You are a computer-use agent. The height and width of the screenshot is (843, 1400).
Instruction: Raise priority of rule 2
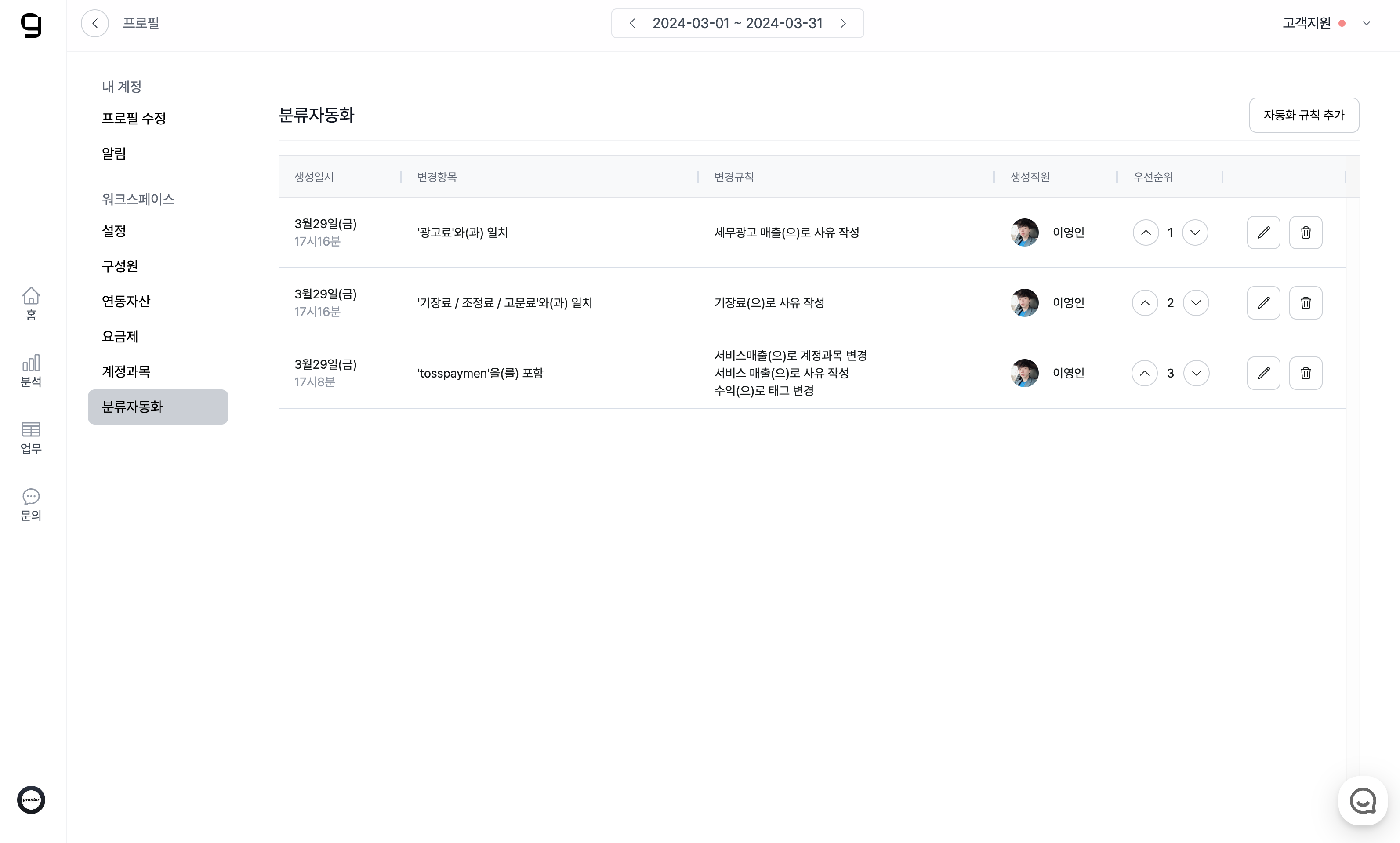(x=1145, y=303)
